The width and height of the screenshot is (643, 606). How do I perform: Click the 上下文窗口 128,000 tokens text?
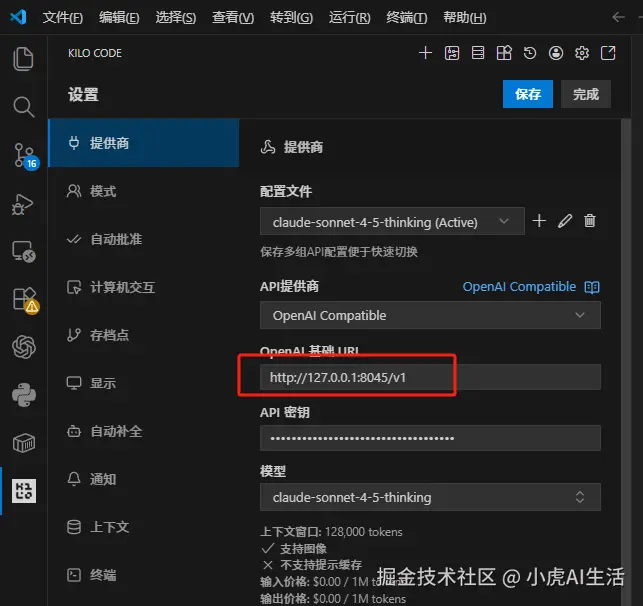331,532
